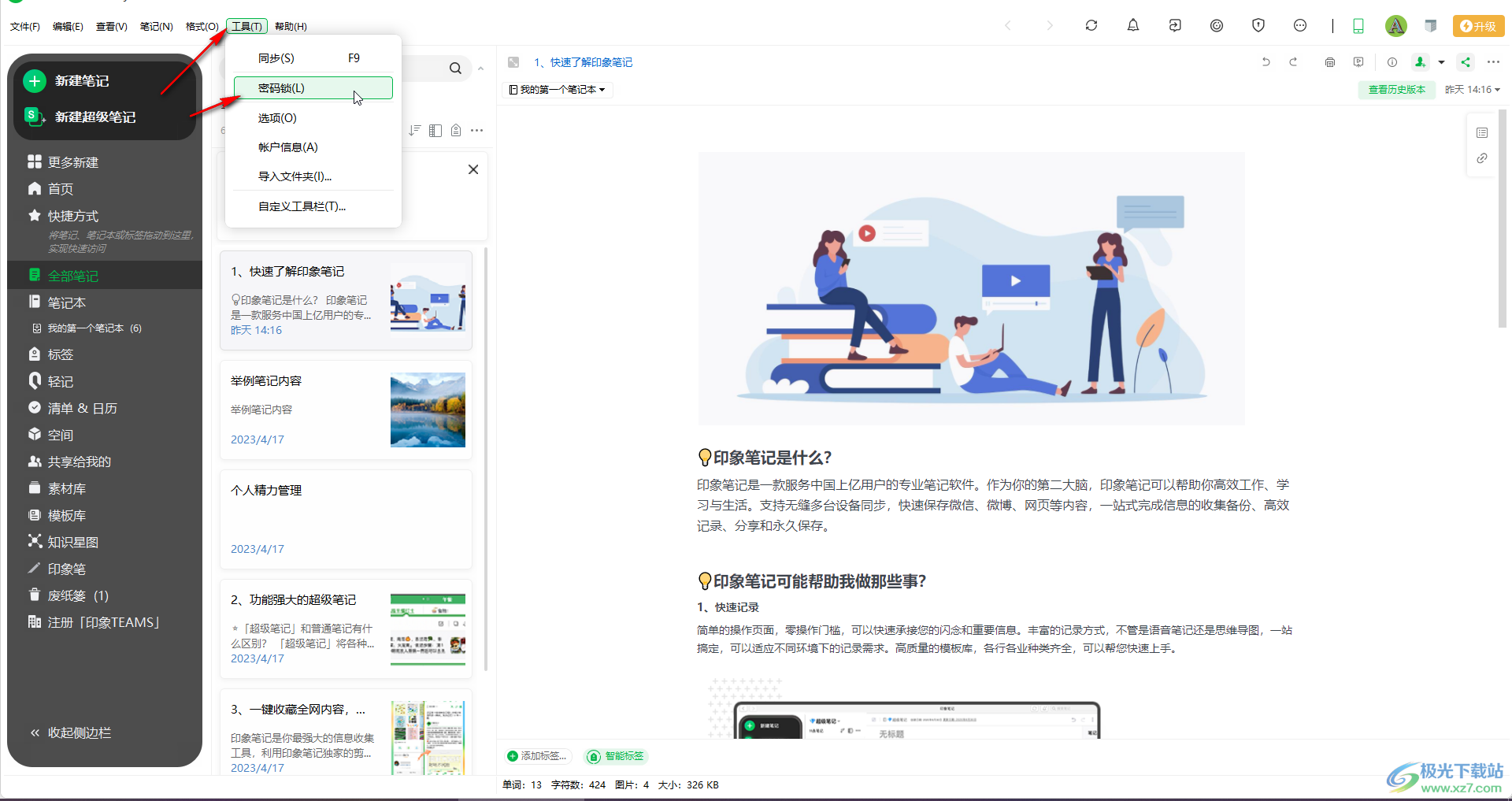Open the 编辑(E) menu

(x=68, y=27)
